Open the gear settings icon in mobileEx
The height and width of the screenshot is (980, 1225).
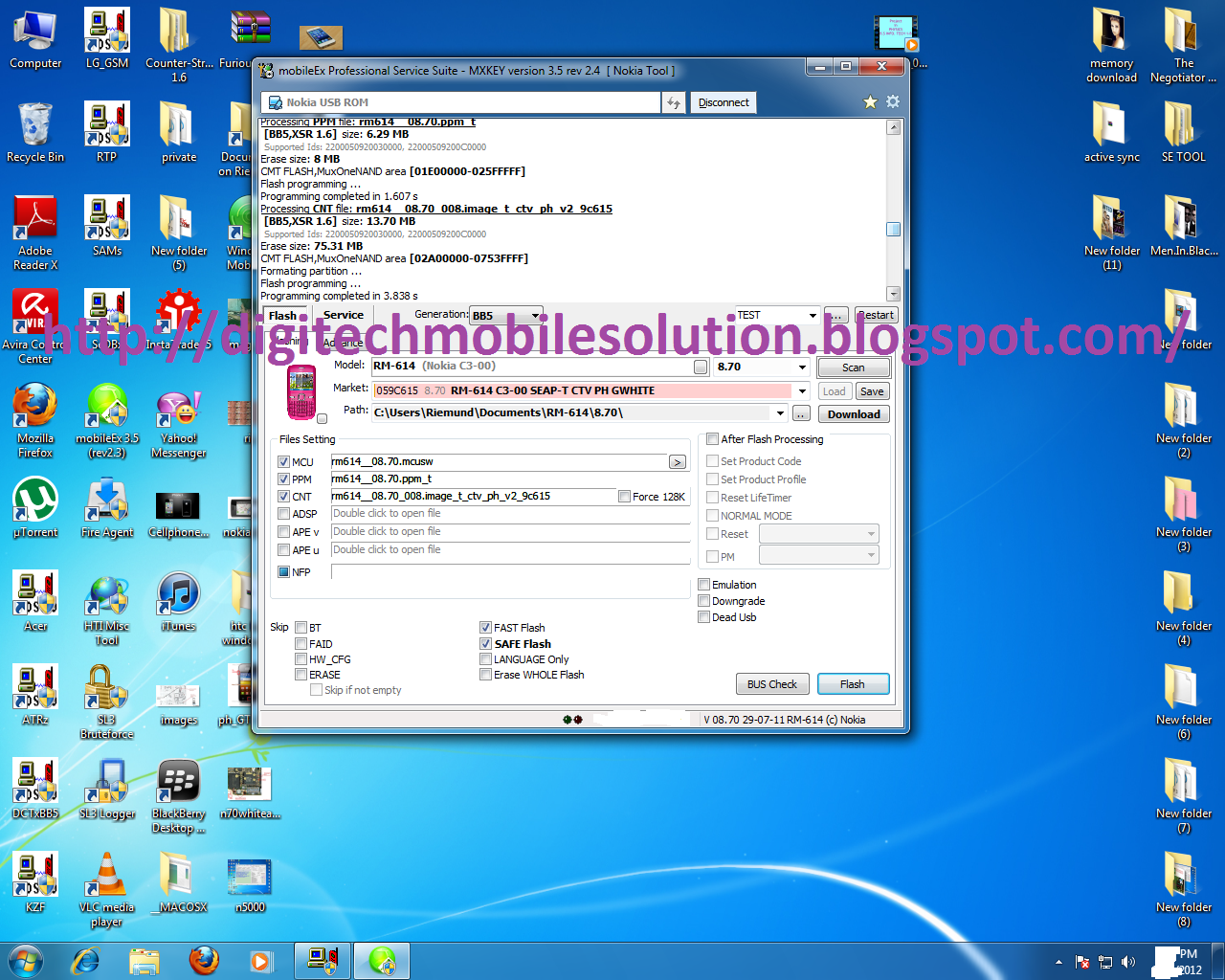click(x=893, y=101)
